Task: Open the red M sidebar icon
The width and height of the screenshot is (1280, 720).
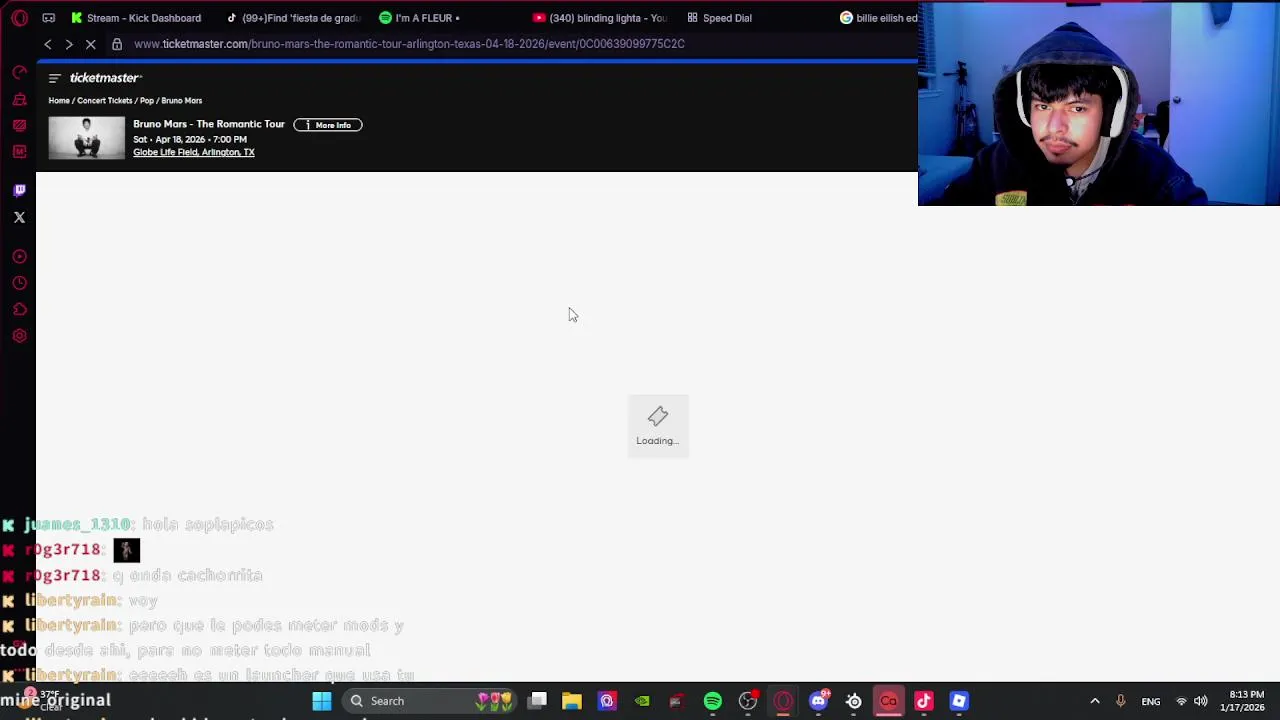Action: [x=19, y=151]
